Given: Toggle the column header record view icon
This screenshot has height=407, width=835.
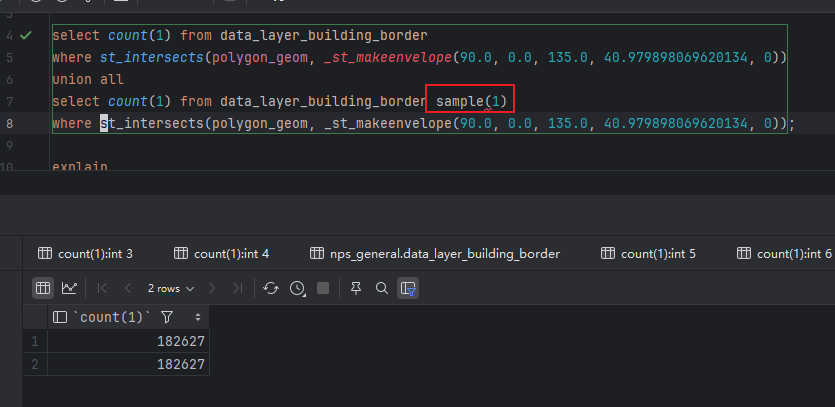Looking at the screenshot, I should (61, 317).
